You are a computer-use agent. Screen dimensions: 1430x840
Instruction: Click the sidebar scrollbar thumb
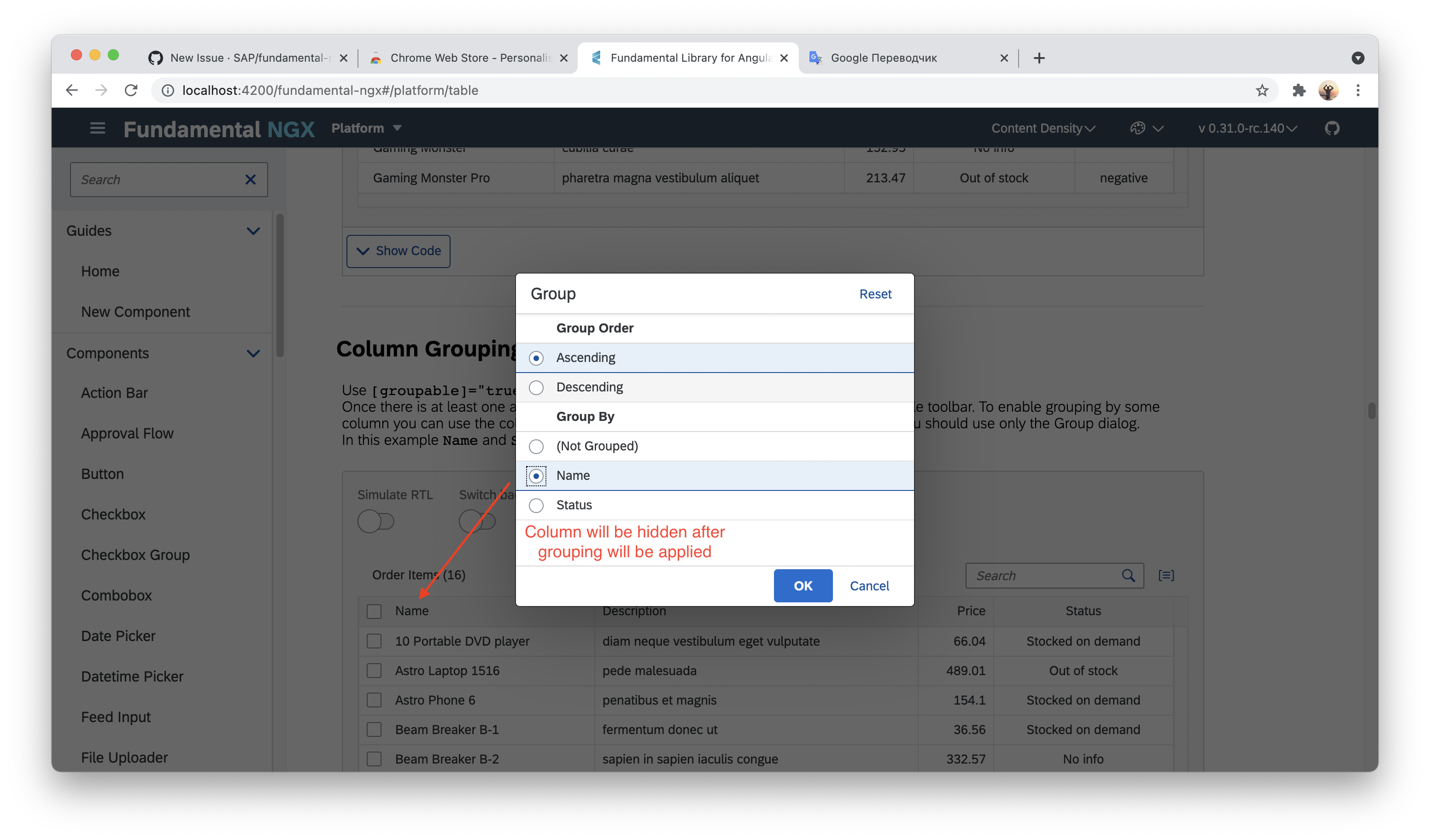point(280,286)
